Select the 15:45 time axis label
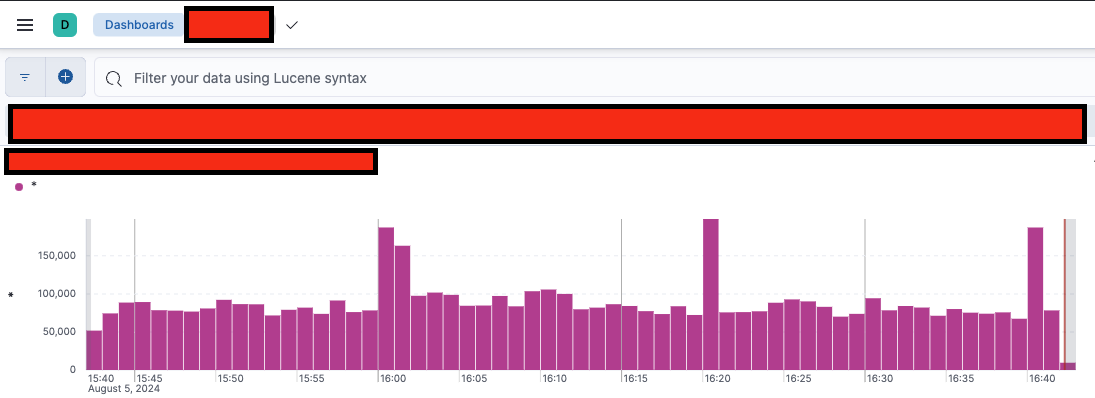 point(149,378)
